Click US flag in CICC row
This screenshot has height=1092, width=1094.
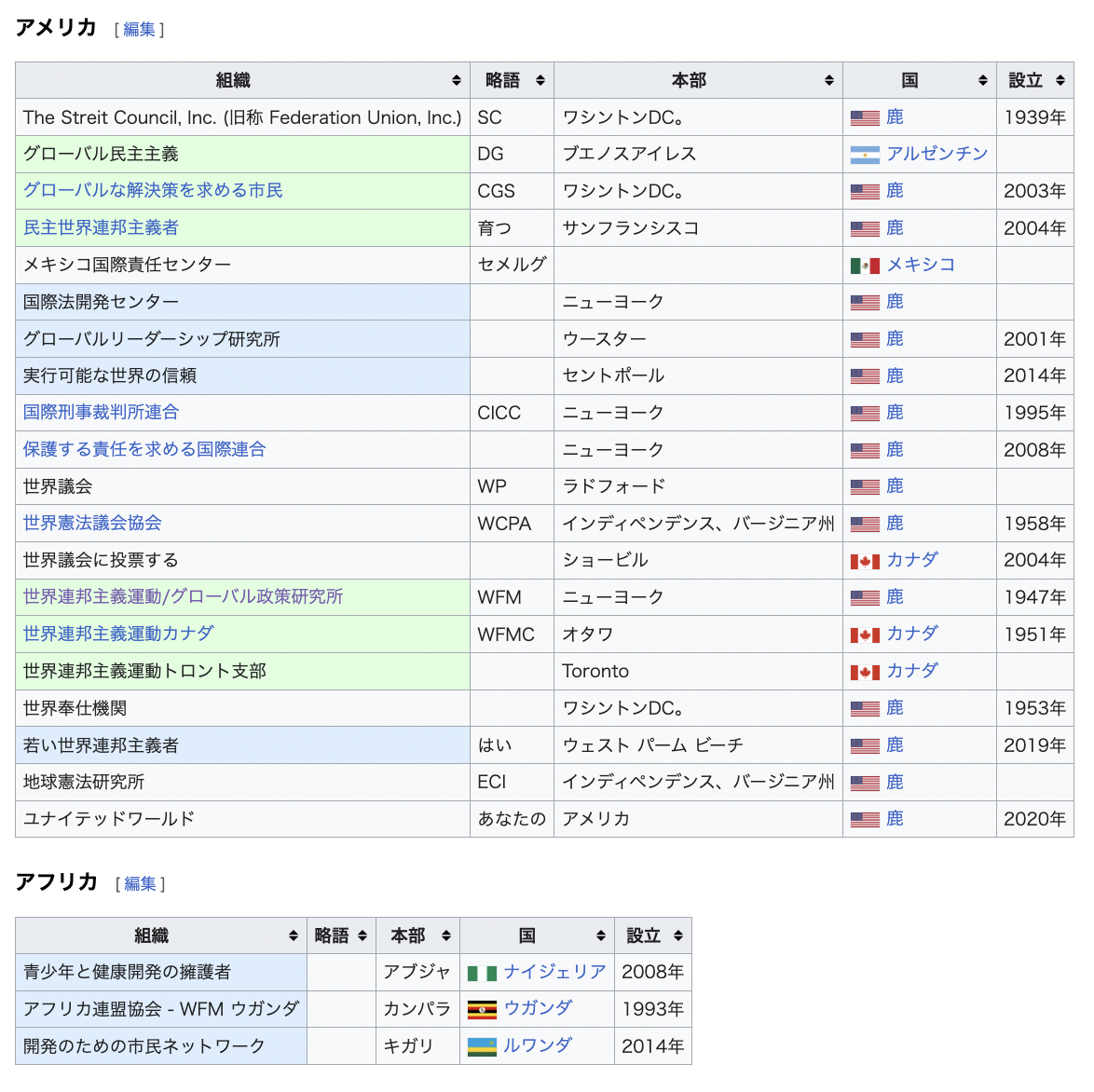click(x=865, y=413)
